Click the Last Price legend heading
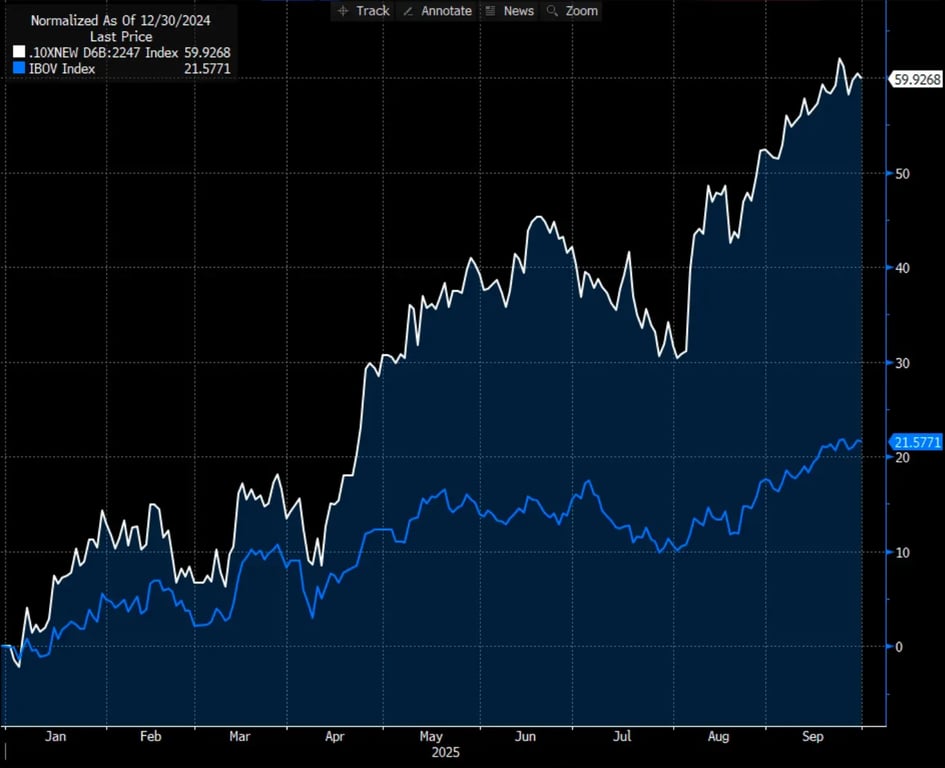 [120, 37]
